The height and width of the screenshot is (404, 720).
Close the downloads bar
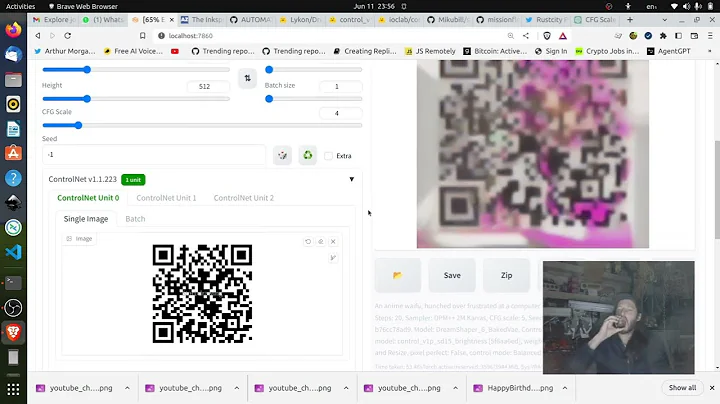712,388
